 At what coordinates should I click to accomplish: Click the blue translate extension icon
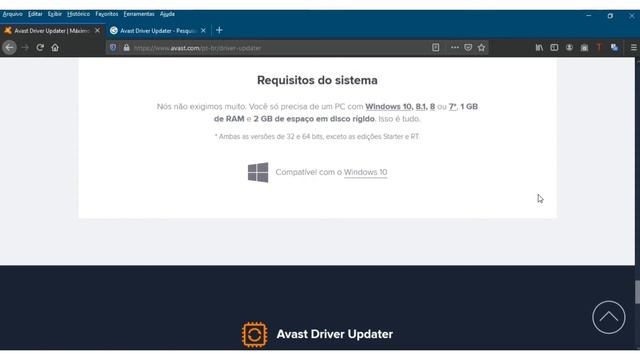click(x=614, y=48)
